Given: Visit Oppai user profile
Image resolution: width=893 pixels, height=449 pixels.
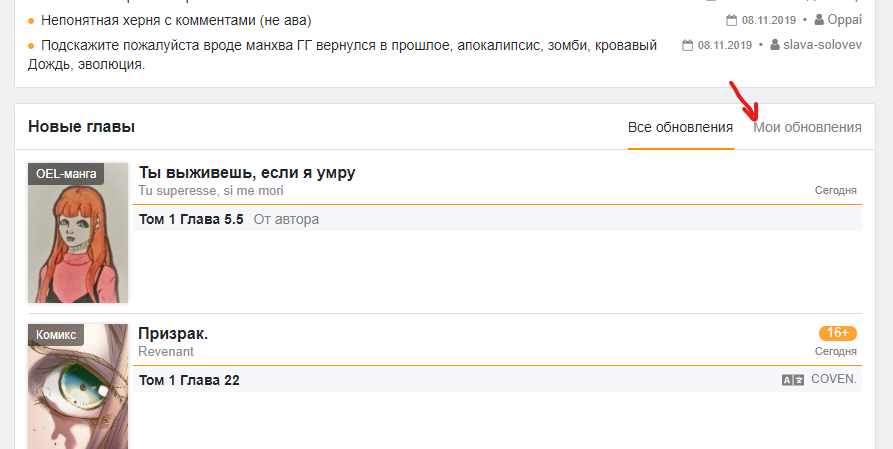Looking at the screenshot, I should (x=845, y=20).
